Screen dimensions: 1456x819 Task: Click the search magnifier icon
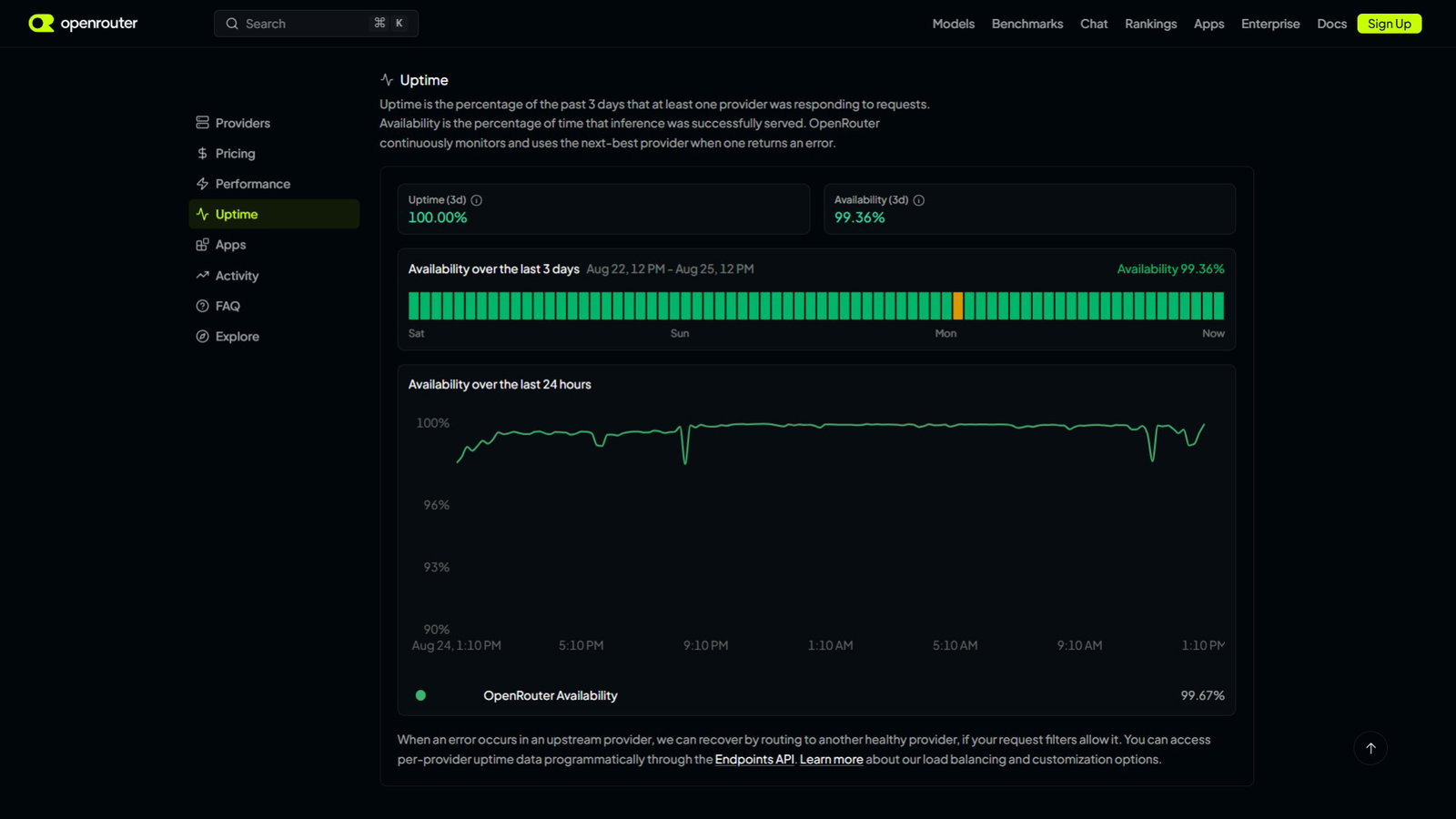pyautogui.click(x=232, y=24)
